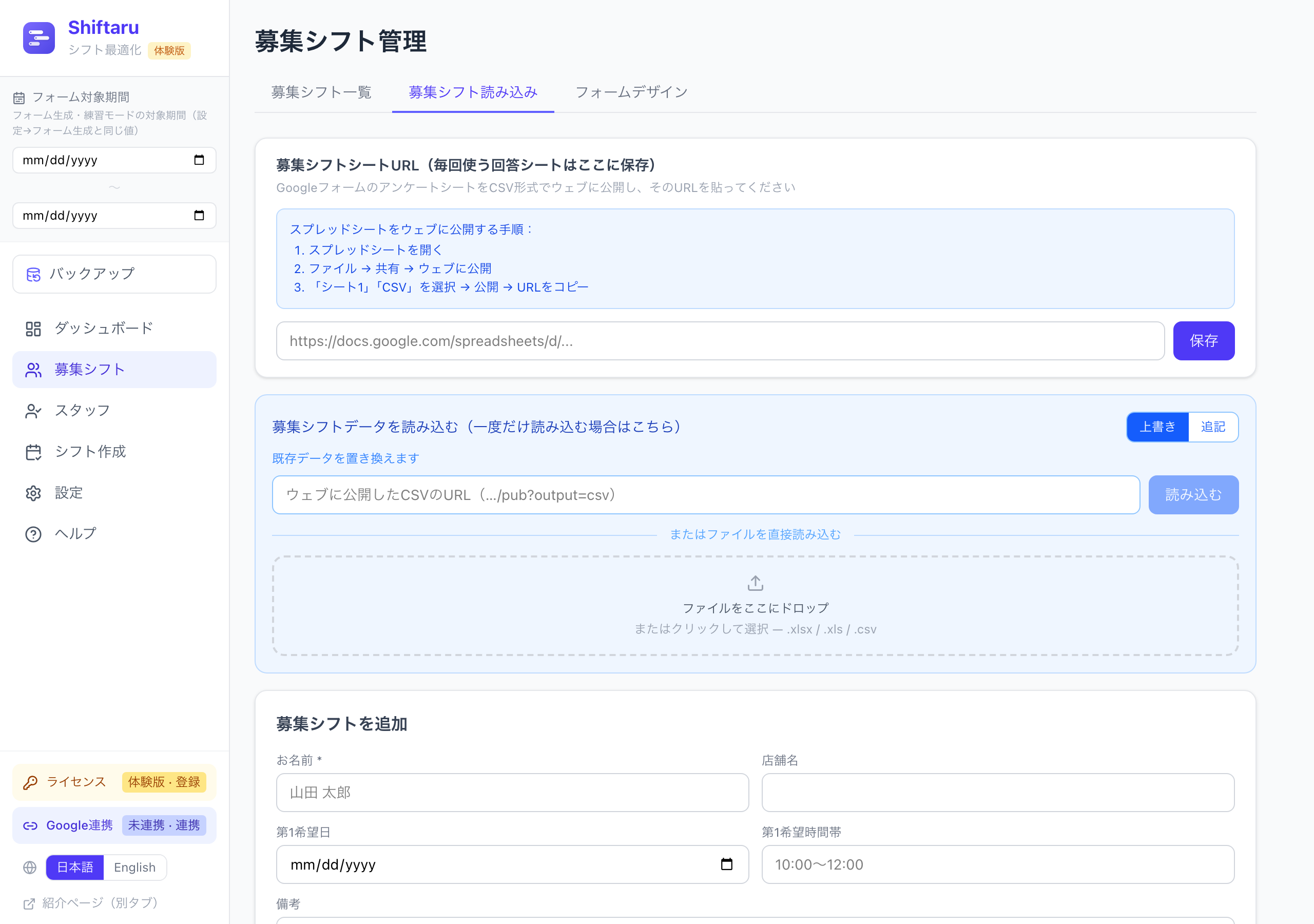This screenshot has width=1314, height=924.
Task: Click the backup database icon
Action: (34, 274)
